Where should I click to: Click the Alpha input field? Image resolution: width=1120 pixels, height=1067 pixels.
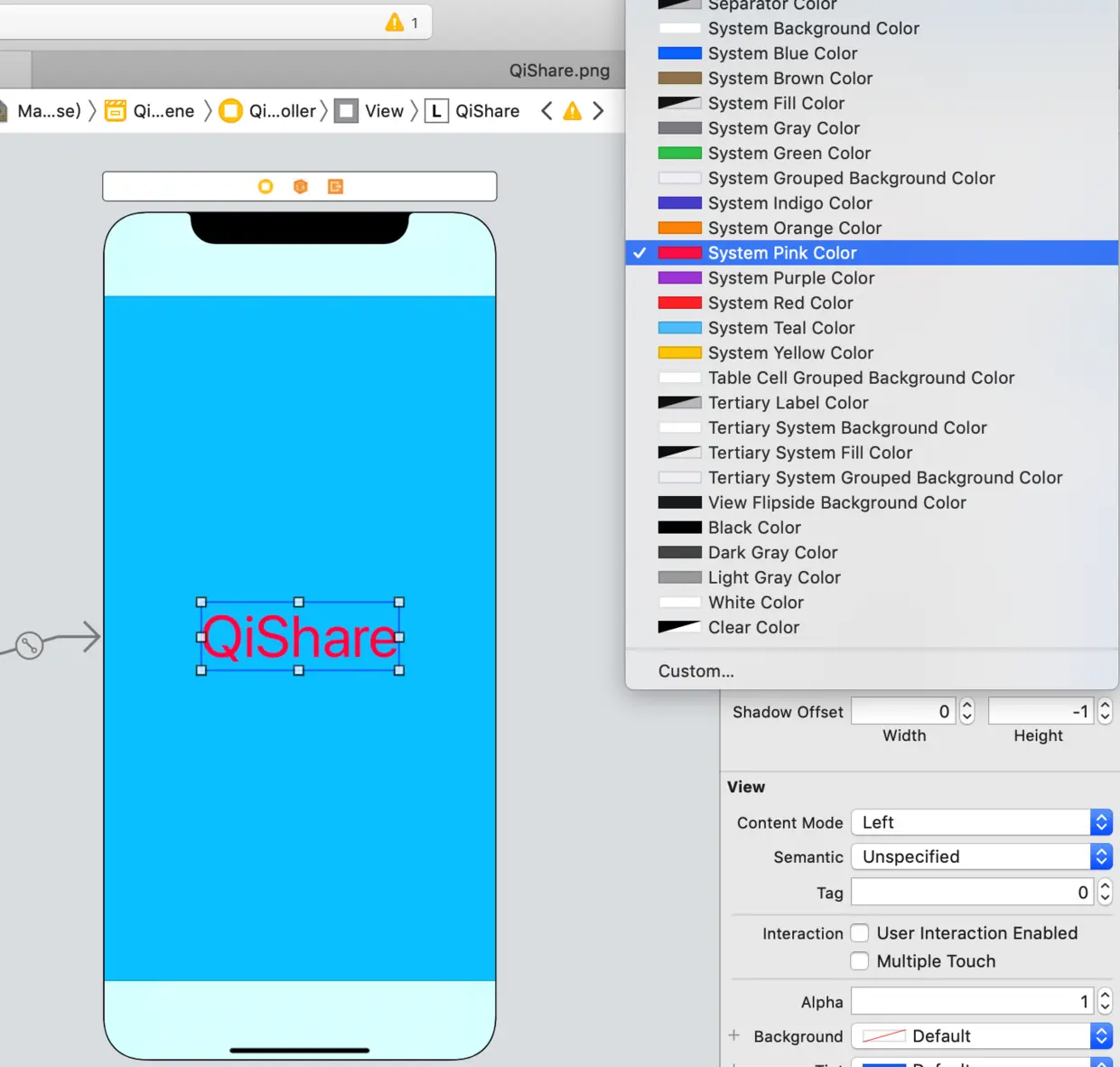(973, 1001)
